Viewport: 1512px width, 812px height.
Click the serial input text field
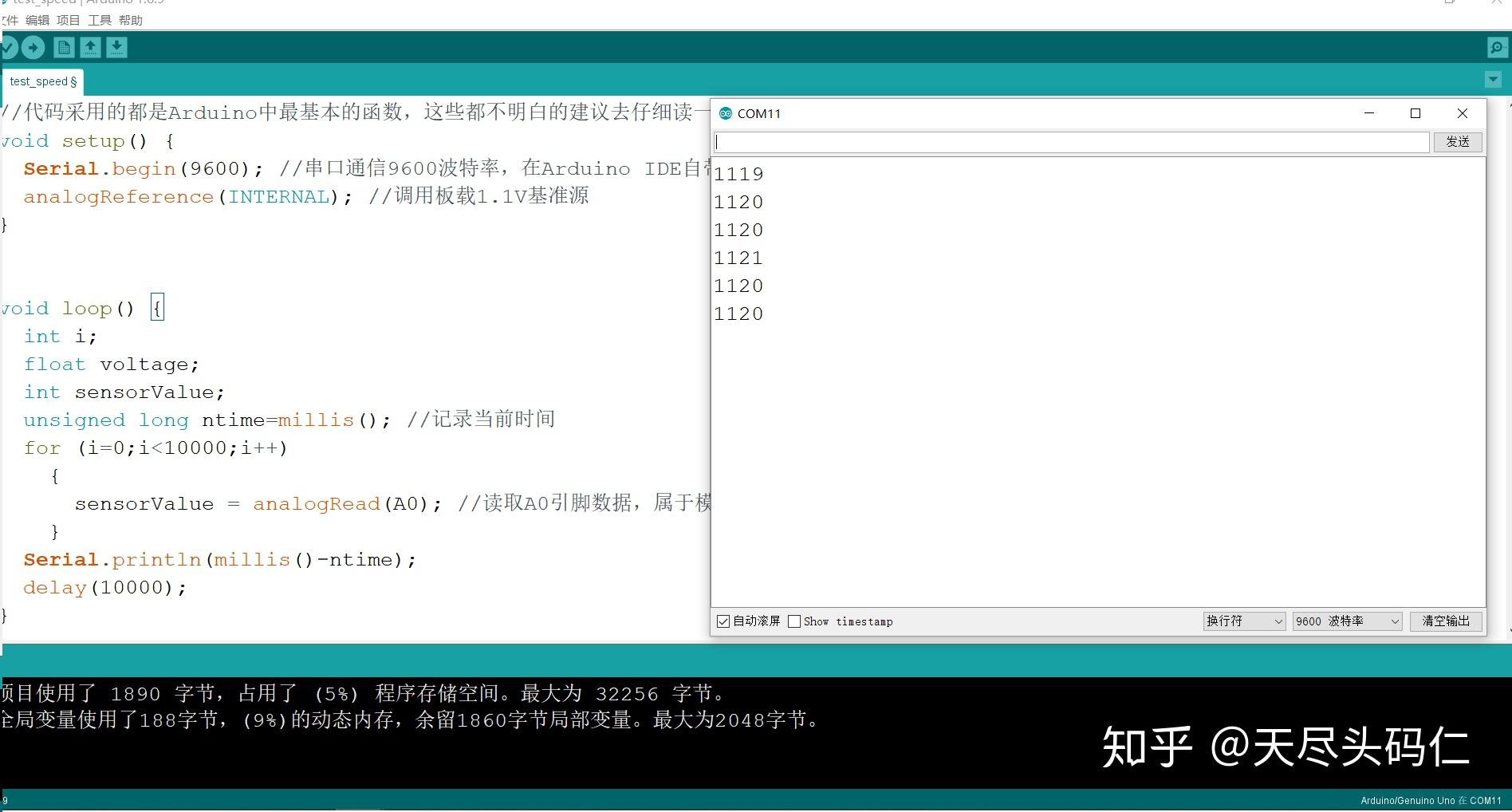(1072, 142)
